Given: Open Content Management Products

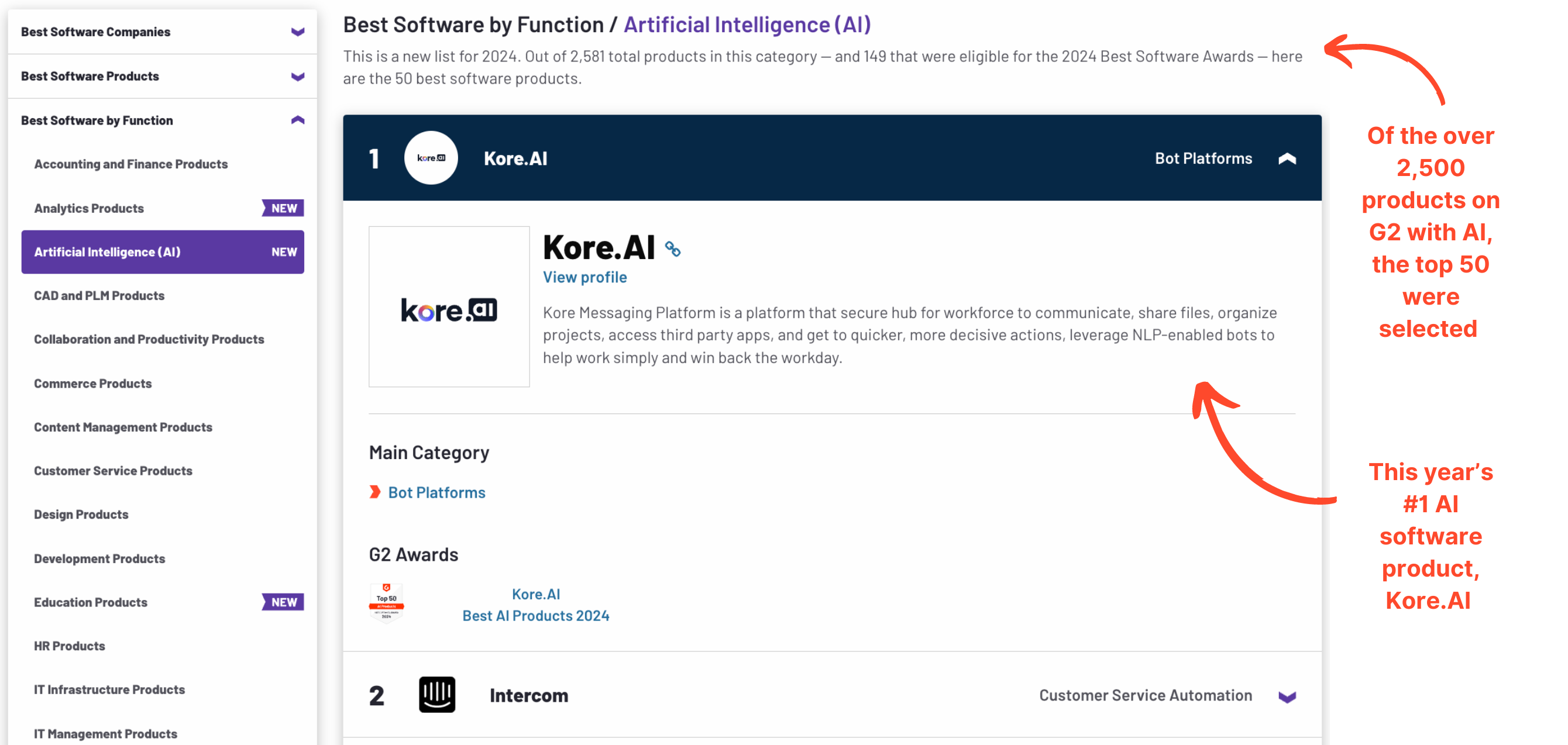Looking at the screenshot, I should point(123,427).
